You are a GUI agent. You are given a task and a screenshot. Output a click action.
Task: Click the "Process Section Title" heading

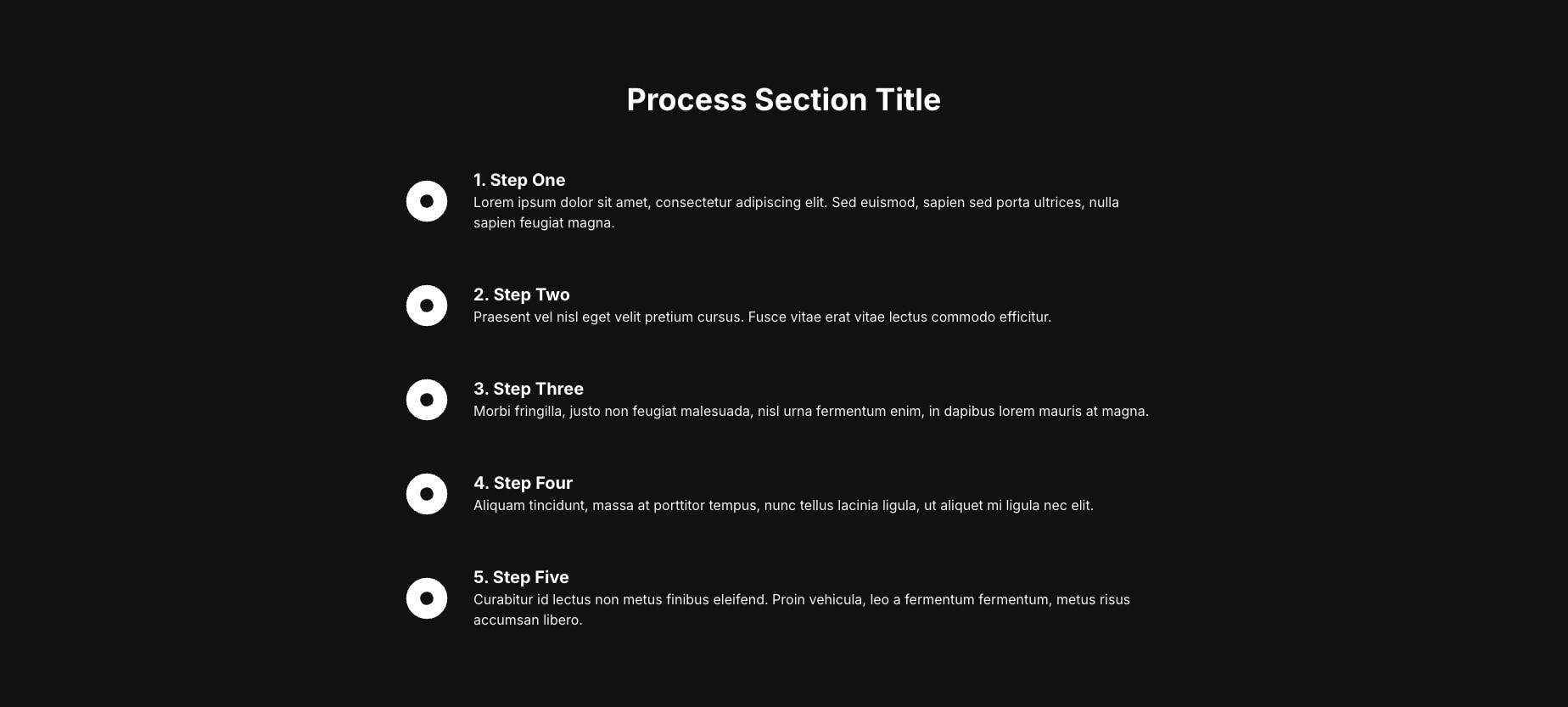783,99
